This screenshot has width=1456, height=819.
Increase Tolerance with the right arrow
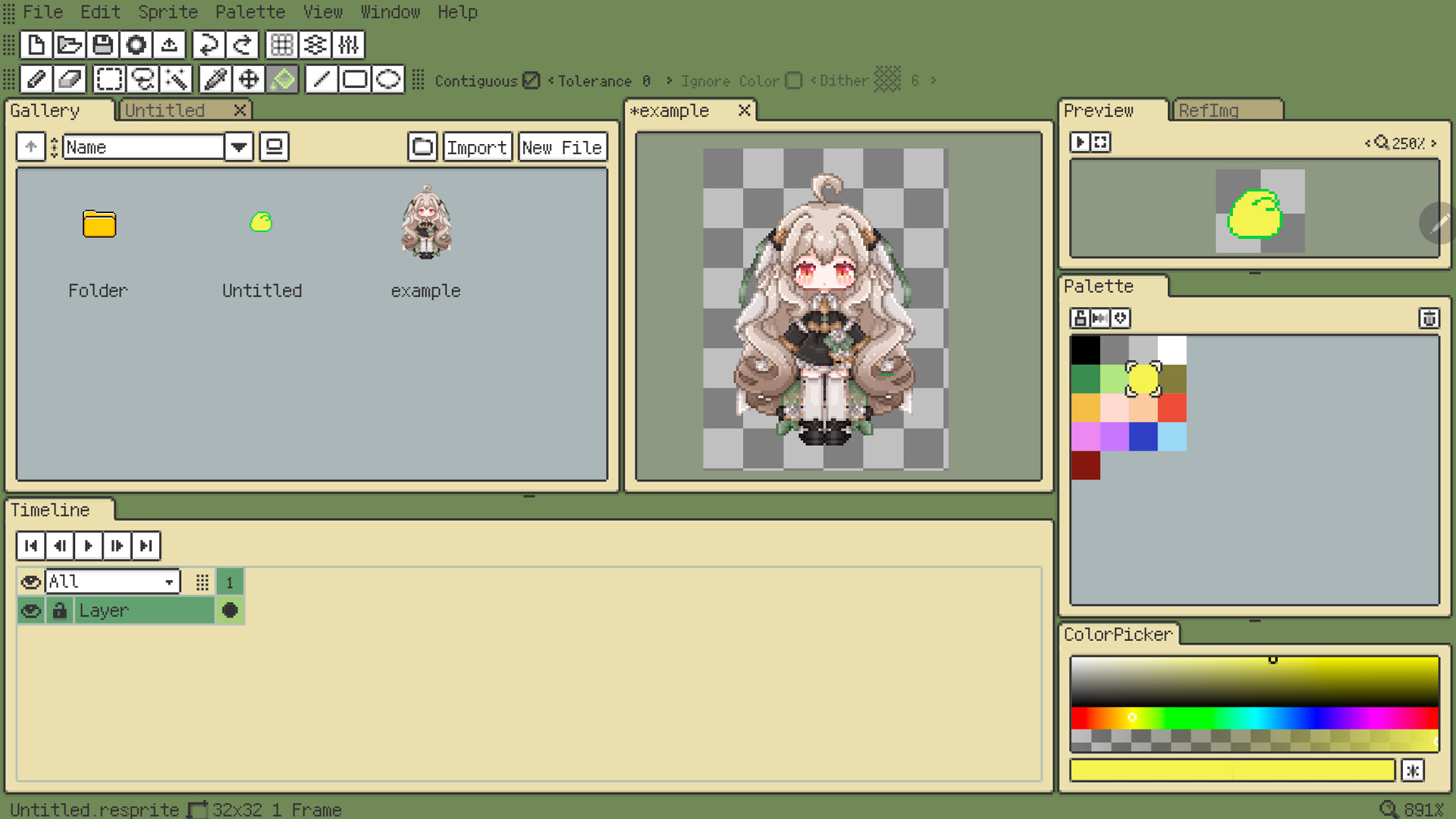(x=669, y=80)
